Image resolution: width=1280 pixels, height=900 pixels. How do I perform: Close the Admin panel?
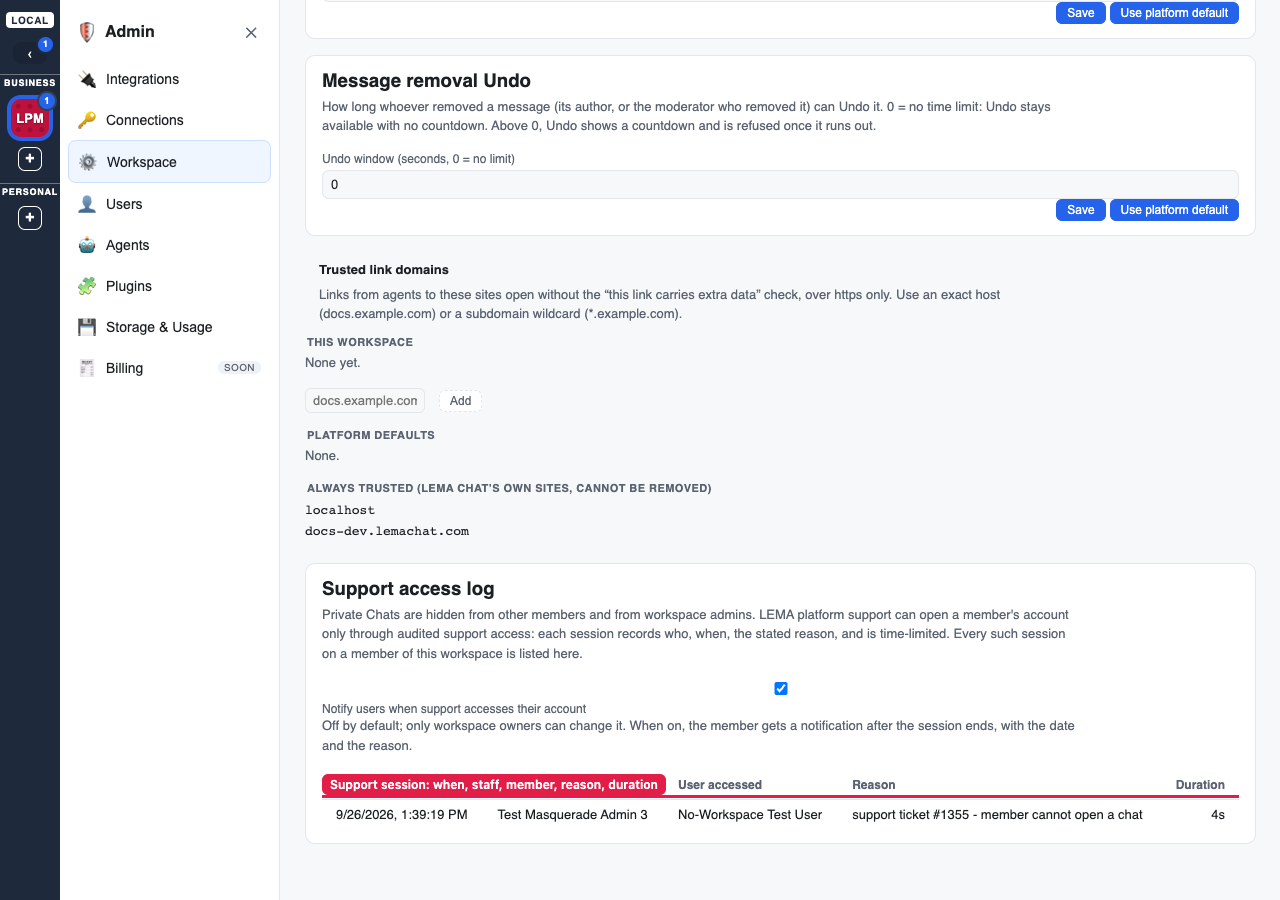pos(251,32)
